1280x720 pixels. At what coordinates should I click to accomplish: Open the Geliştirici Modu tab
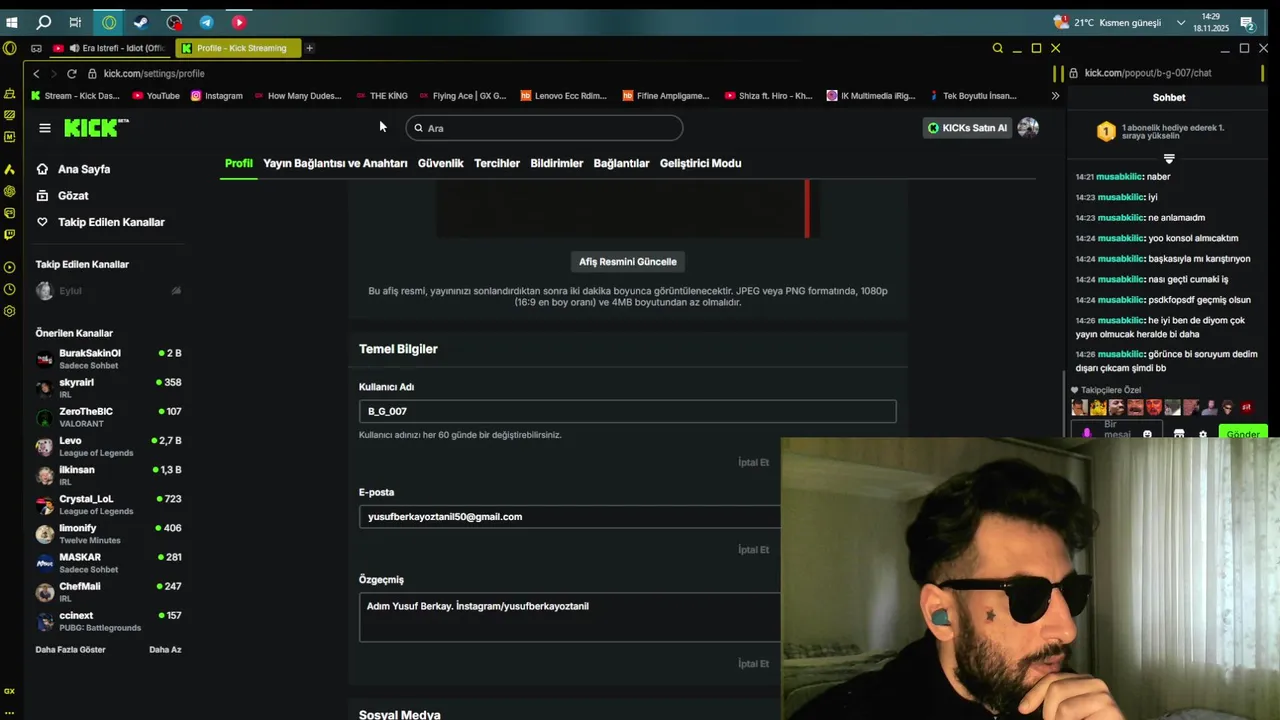click(700, 163)
